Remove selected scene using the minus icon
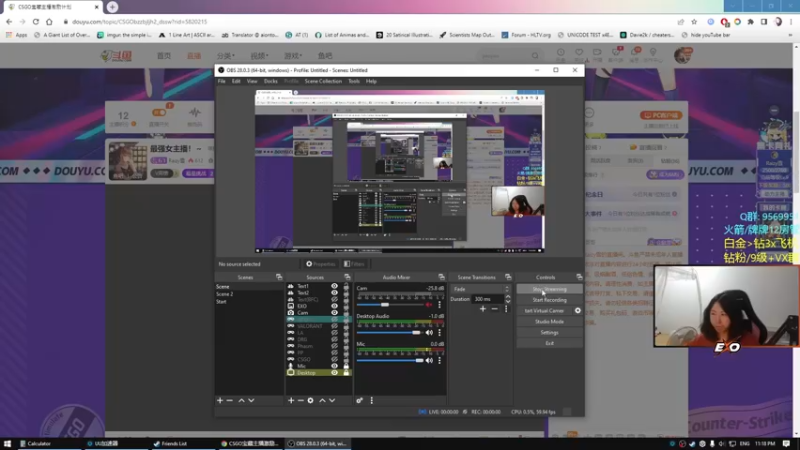 (x=230, y=401)
